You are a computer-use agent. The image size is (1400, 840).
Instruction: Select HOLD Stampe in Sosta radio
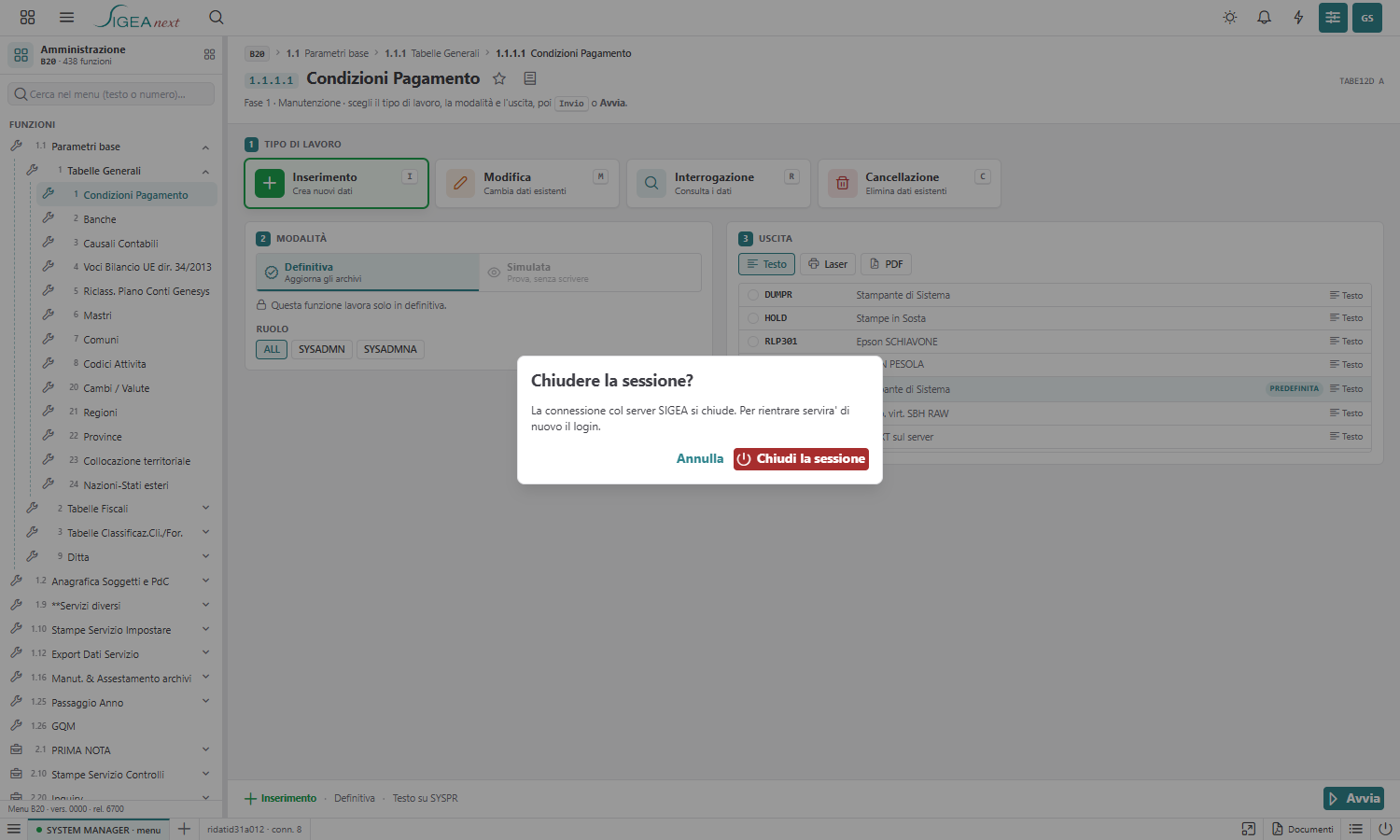pyautogui.click(x=753, y=318)
